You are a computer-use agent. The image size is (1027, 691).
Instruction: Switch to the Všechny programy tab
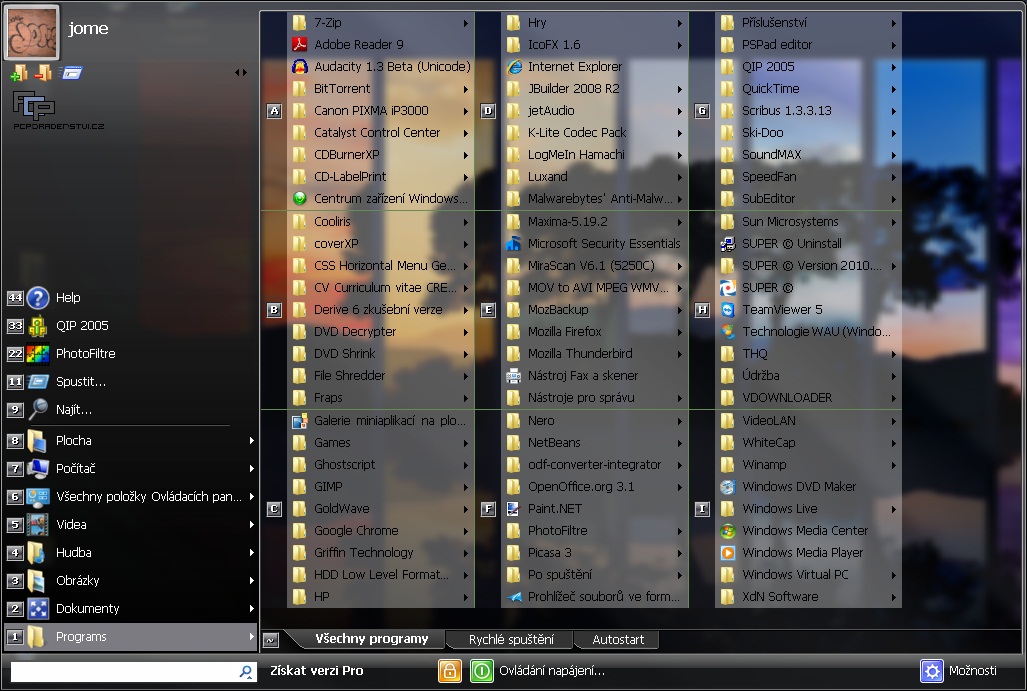point(371,639)
